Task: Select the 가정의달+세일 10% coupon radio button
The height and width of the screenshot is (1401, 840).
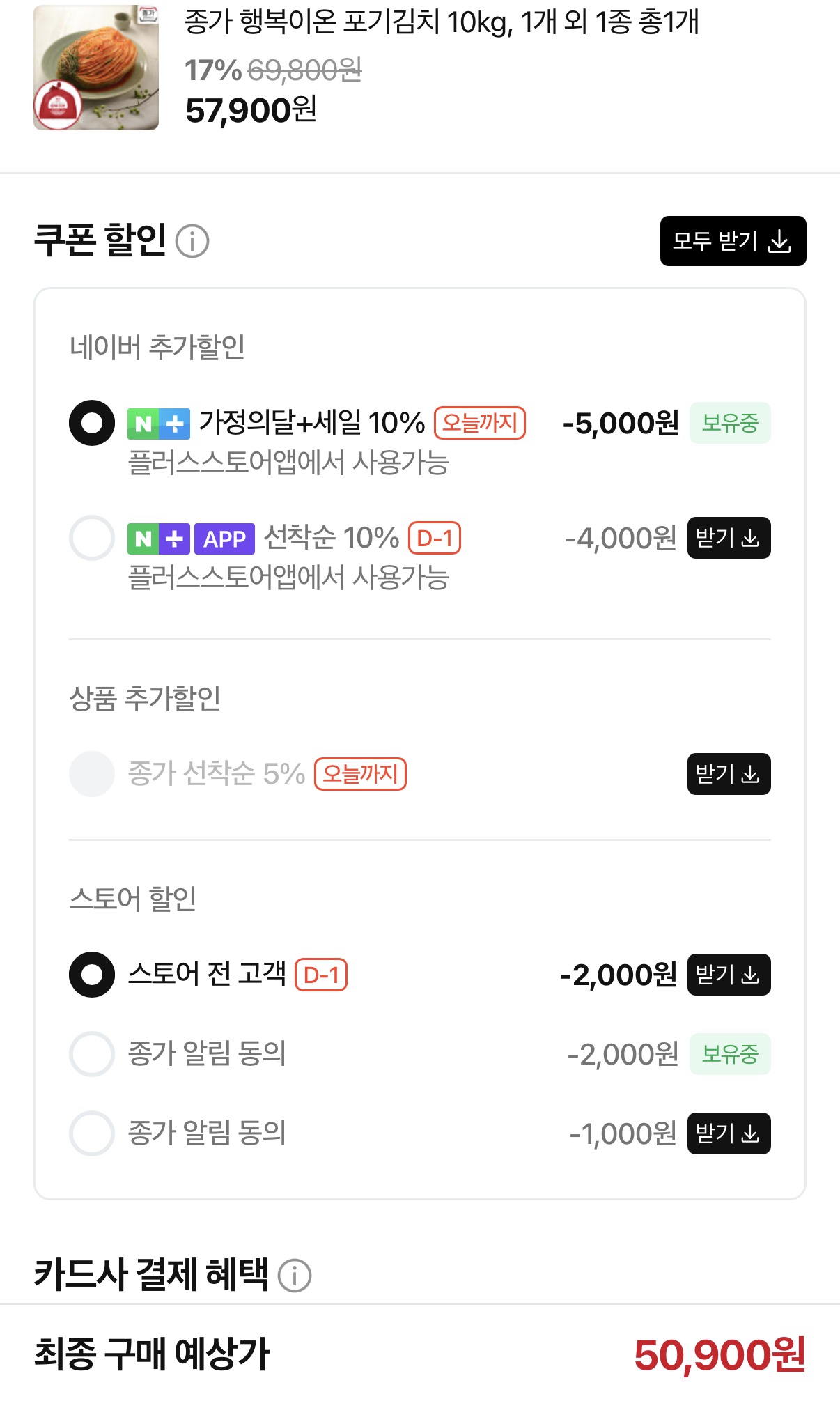Action: click(92, 423)
